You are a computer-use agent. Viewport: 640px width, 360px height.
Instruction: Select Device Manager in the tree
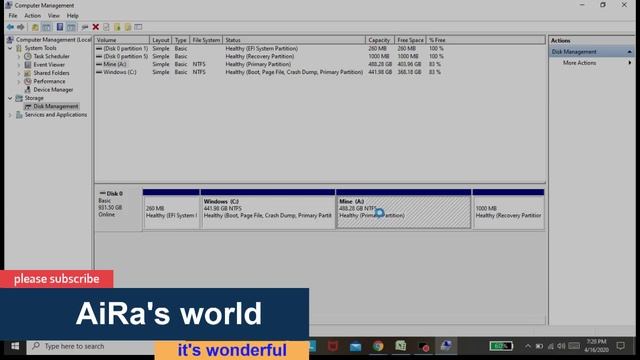coord(53,89)
